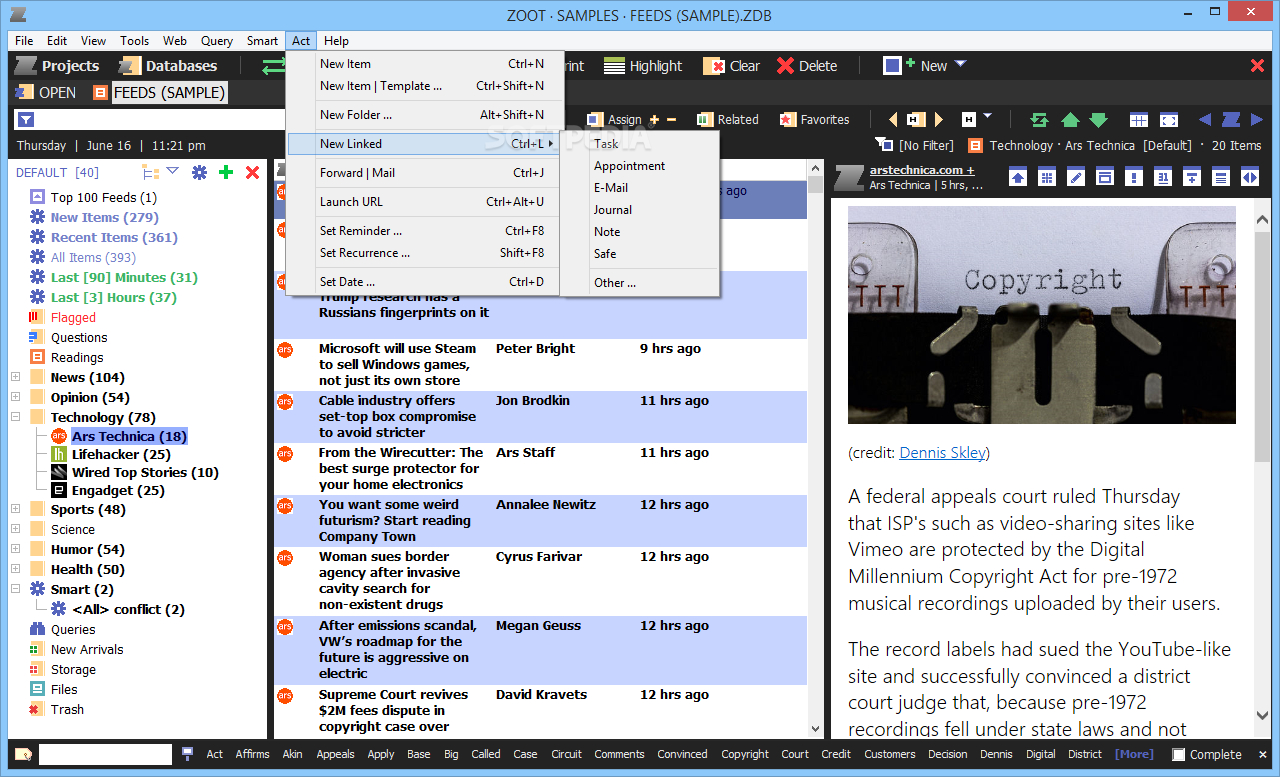Image resolution: width=1280 pixels, height=777 pixels.
Task: Click the Copyright typewriter image
Action: (x=1042, y=315)
